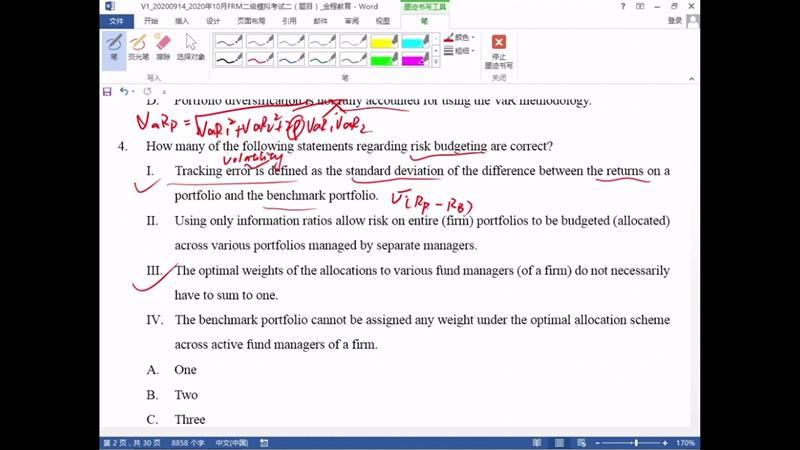This screenshot has height=450, width=800.
Task: Click the 170% zoom level button
Action: click(685, 442)
